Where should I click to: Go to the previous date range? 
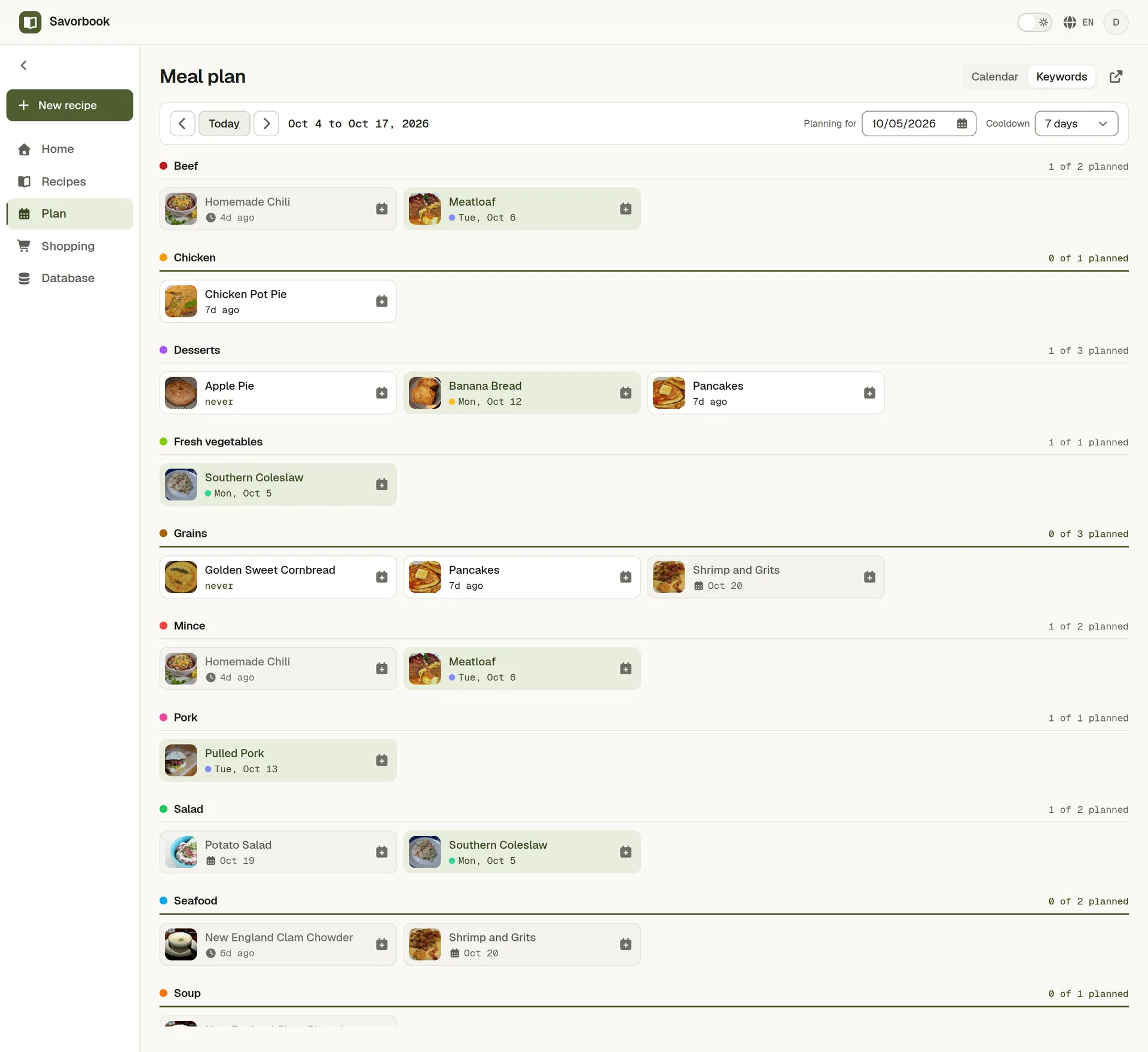(182, 124)
